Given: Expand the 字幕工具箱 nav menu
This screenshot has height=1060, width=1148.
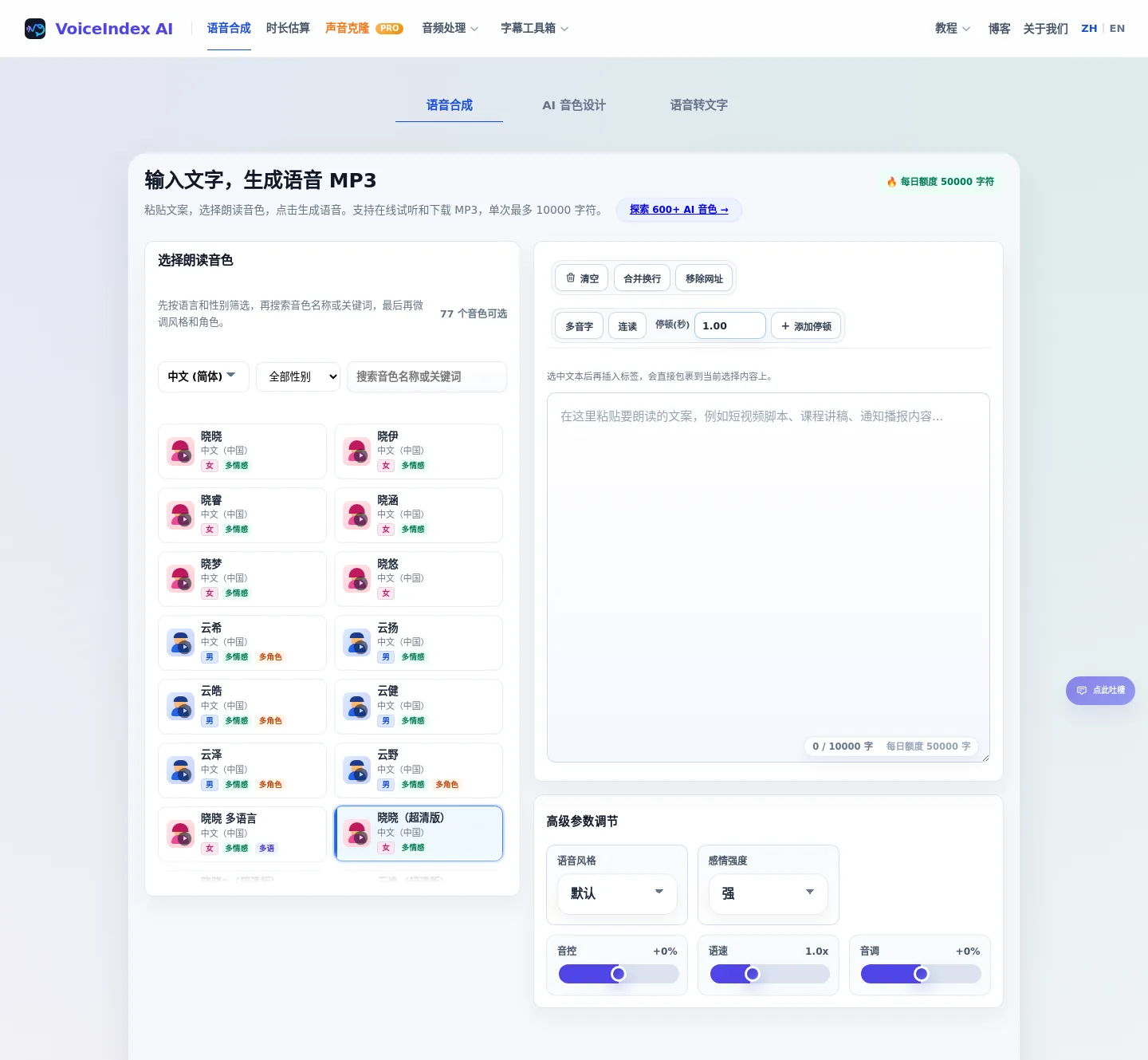Looking at the screenshot, I should pyautogui.click(x=535, y=29).
